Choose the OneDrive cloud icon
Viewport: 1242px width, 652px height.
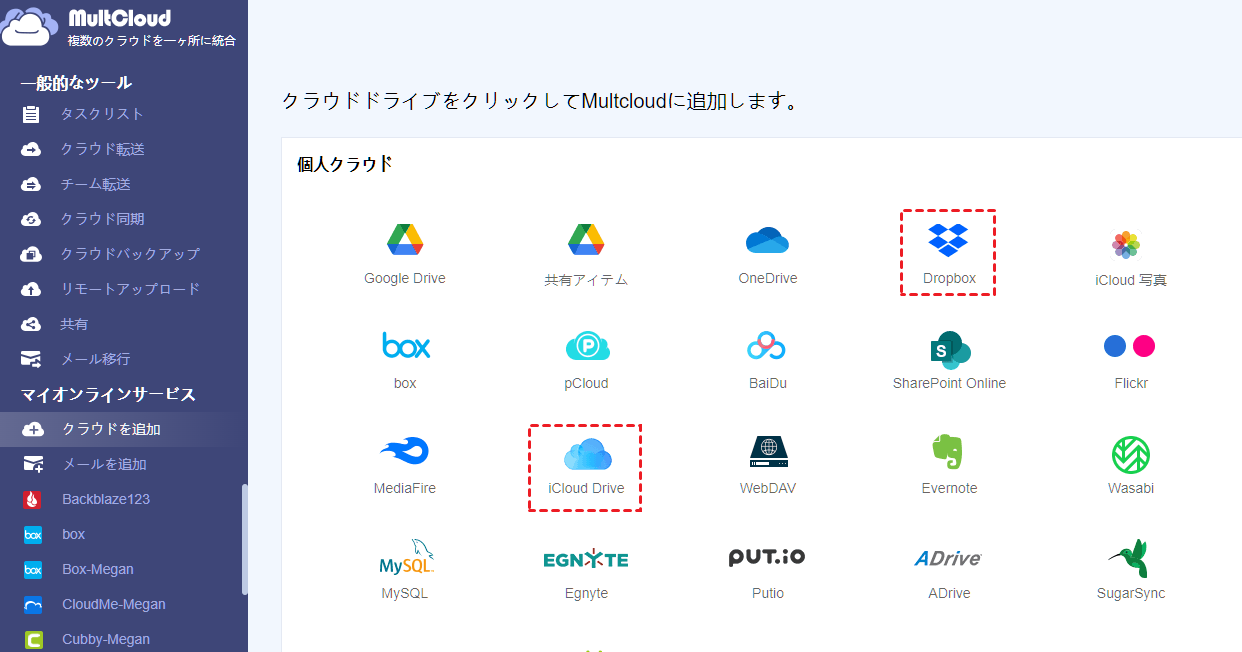point(767,241)
